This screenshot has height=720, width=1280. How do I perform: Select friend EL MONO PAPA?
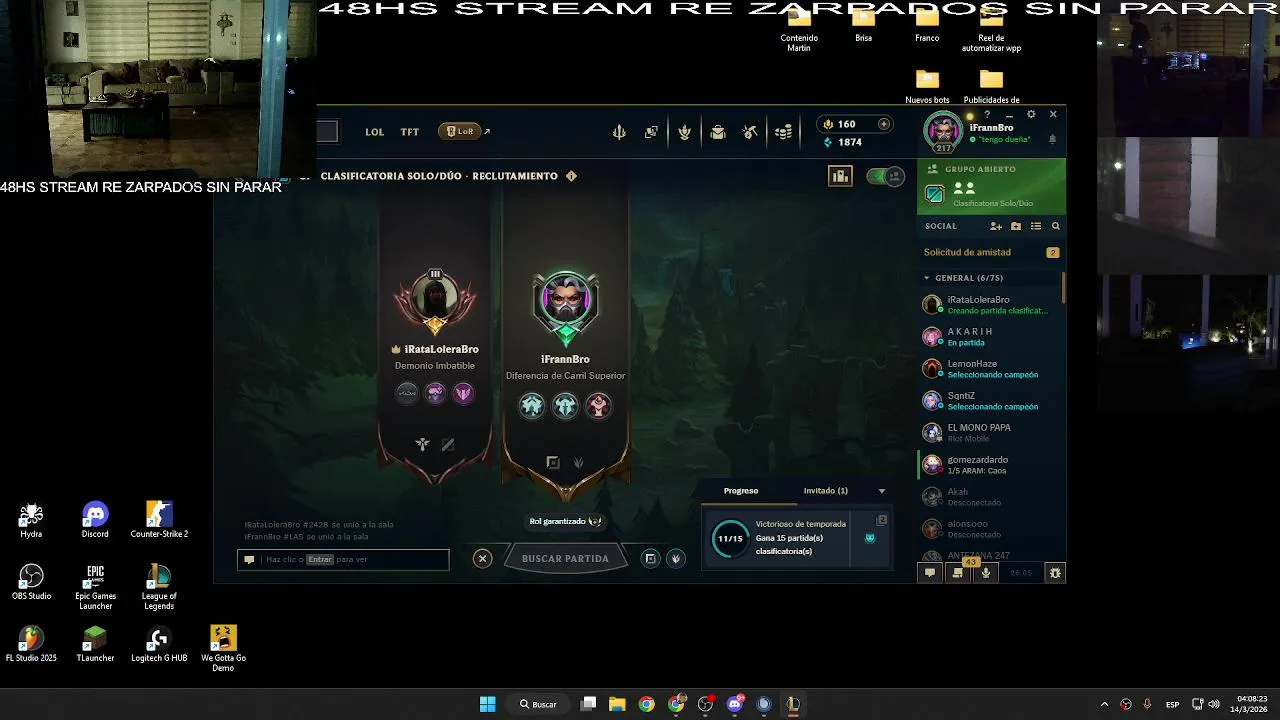(x=991, y=433)
